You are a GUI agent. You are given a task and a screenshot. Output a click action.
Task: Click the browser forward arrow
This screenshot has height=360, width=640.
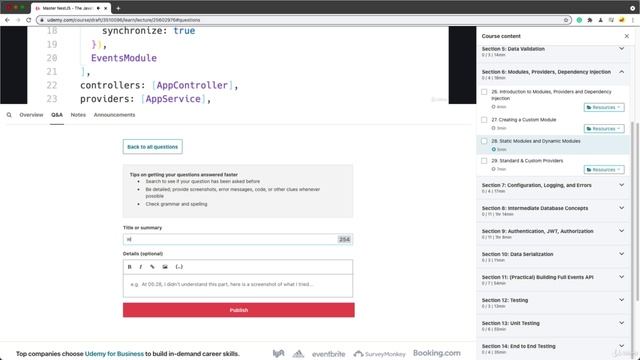click(18, 20)
